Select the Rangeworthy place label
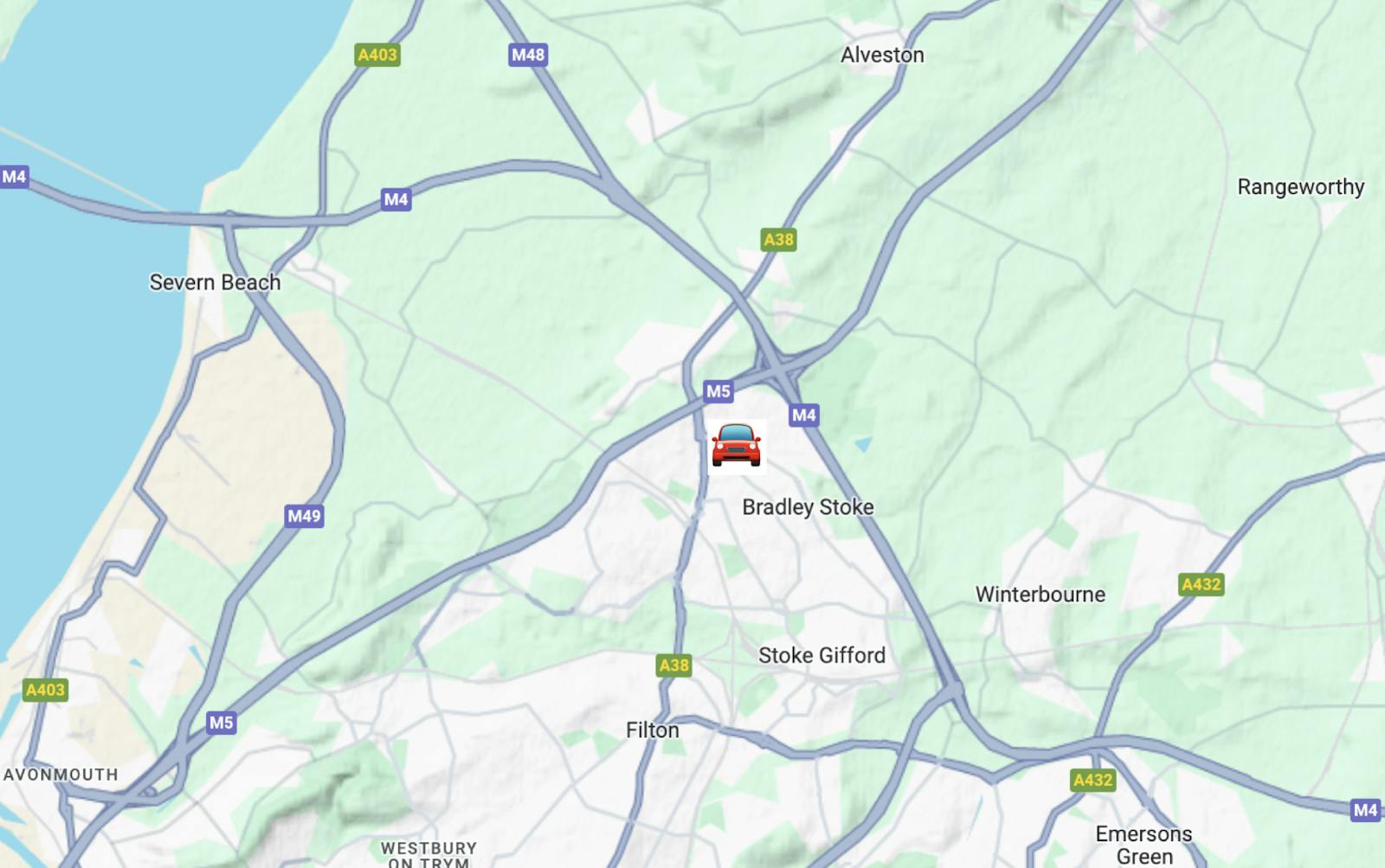This screenshot has width=1385, height=868. [x=1300, y=187]
